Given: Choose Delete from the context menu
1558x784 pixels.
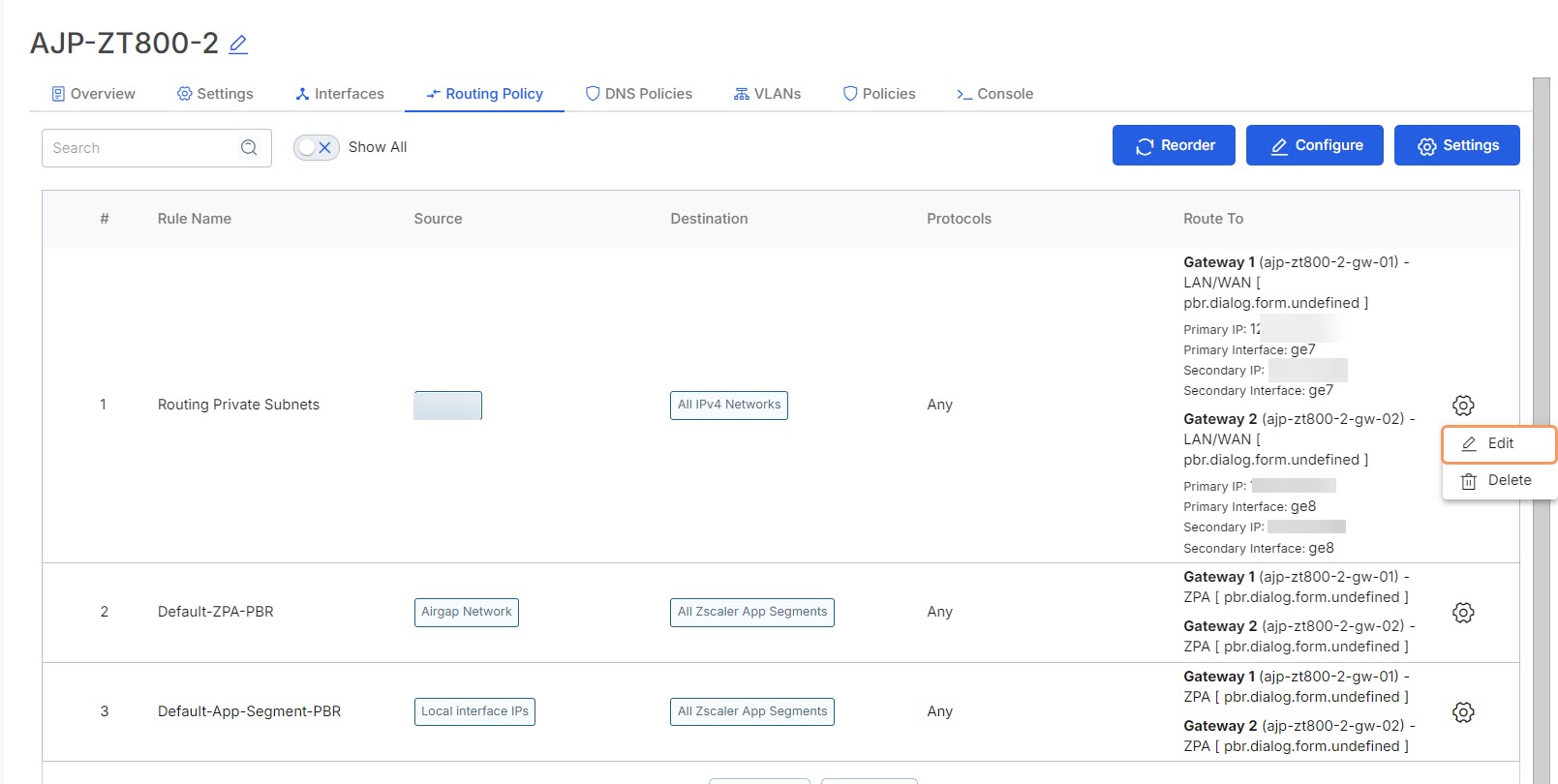Looking at the screenshot, I should point(1499,481).
